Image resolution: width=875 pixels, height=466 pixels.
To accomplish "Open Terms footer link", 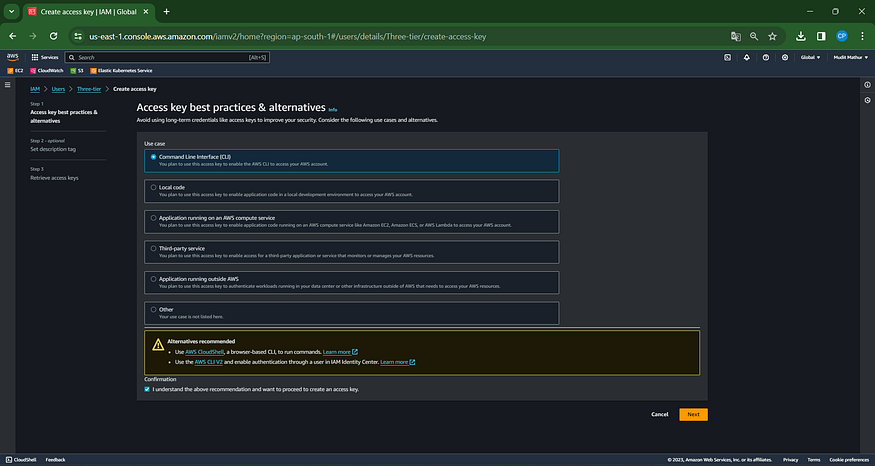I will point(814,460).
